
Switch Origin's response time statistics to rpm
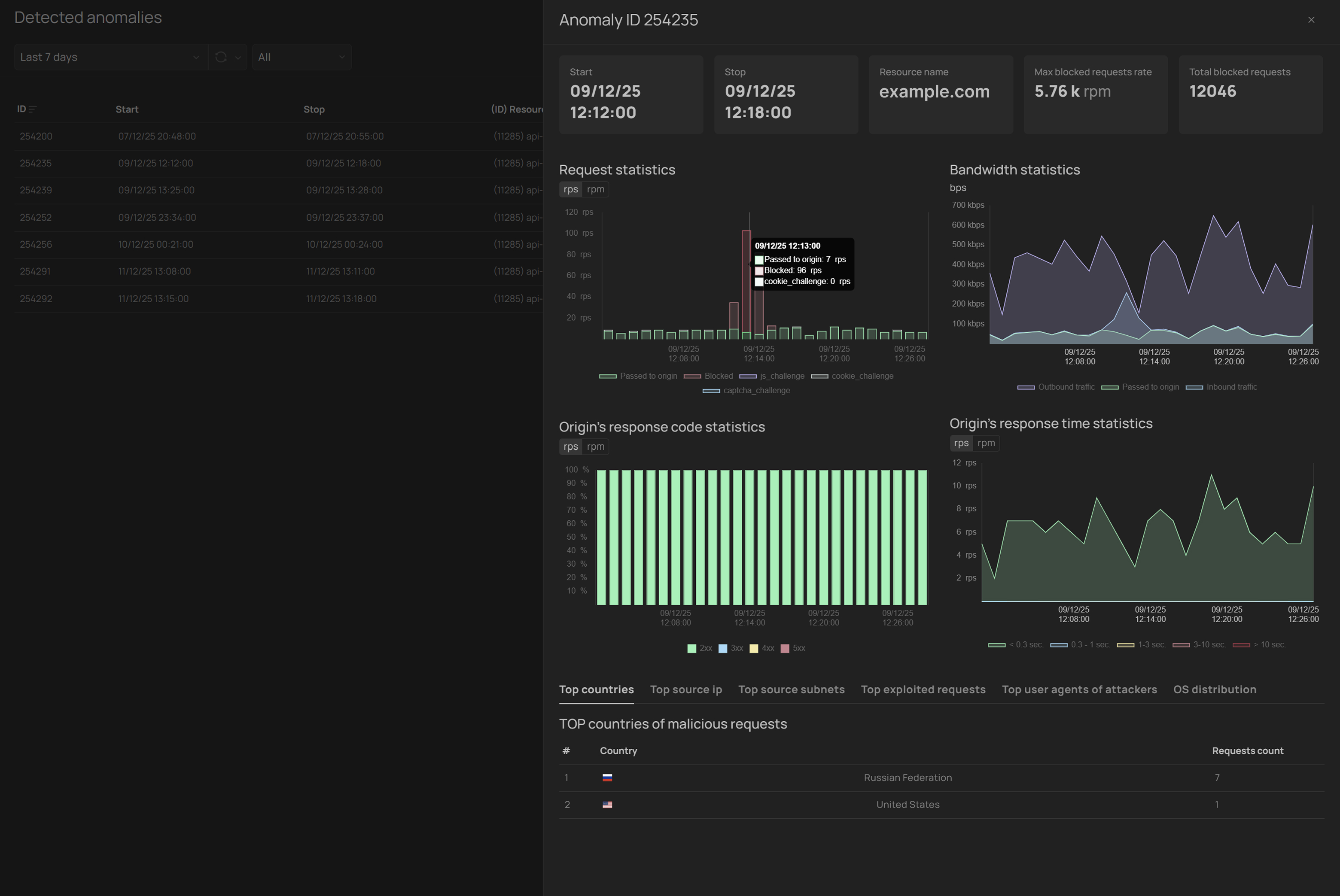tap(986, 443)
